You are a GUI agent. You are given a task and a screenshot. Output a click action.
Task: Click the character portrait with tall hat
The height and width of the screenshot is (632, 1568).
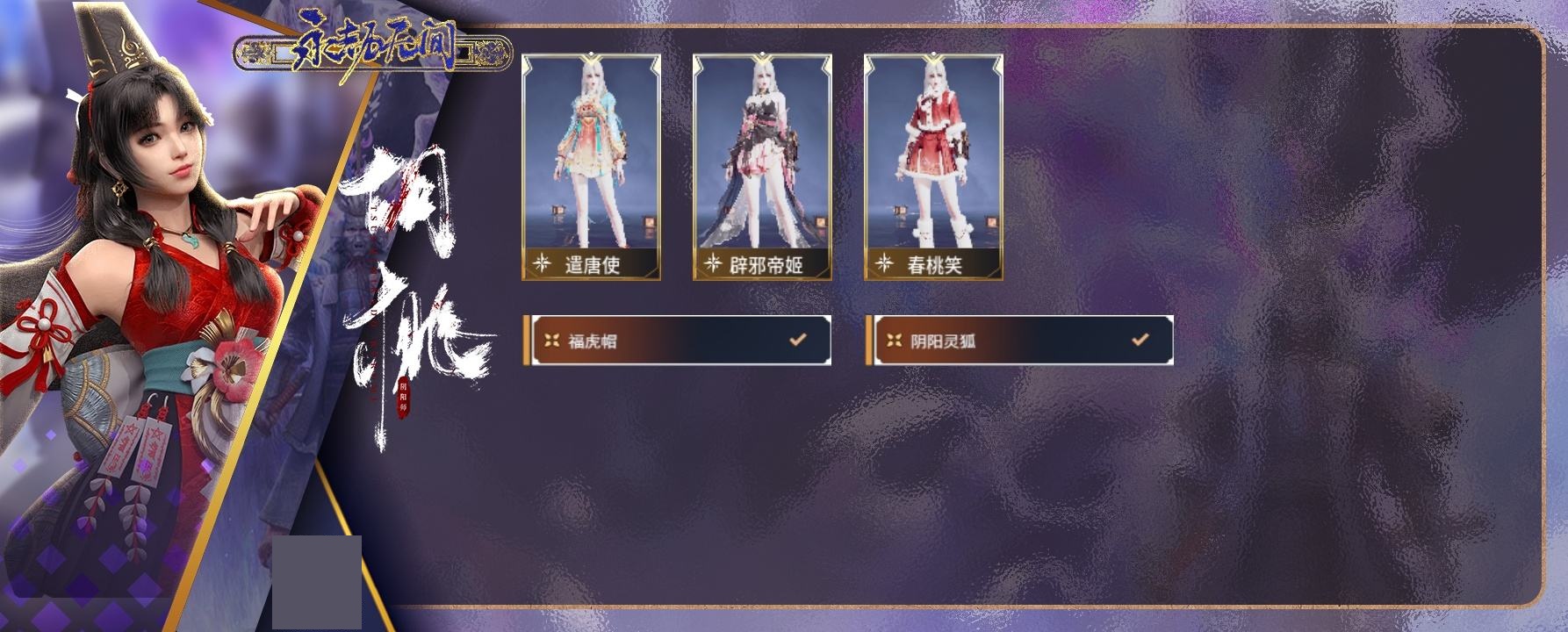click(x=158, y=316)
